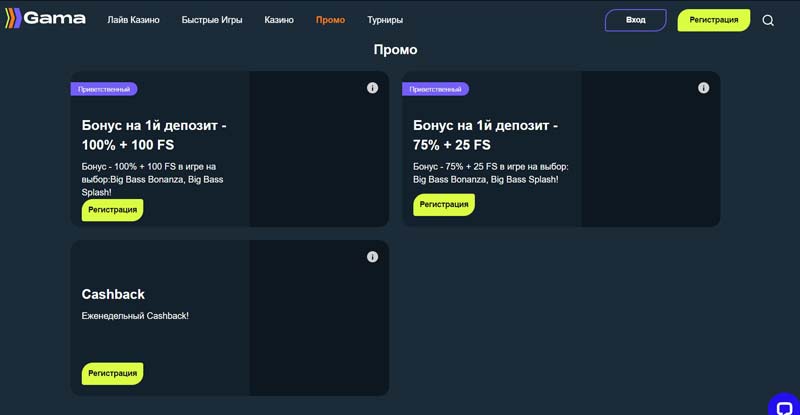Open the 75% + 25 FS bonus title
The width and height of the screenshot is (800, 415).
point(485,135)
